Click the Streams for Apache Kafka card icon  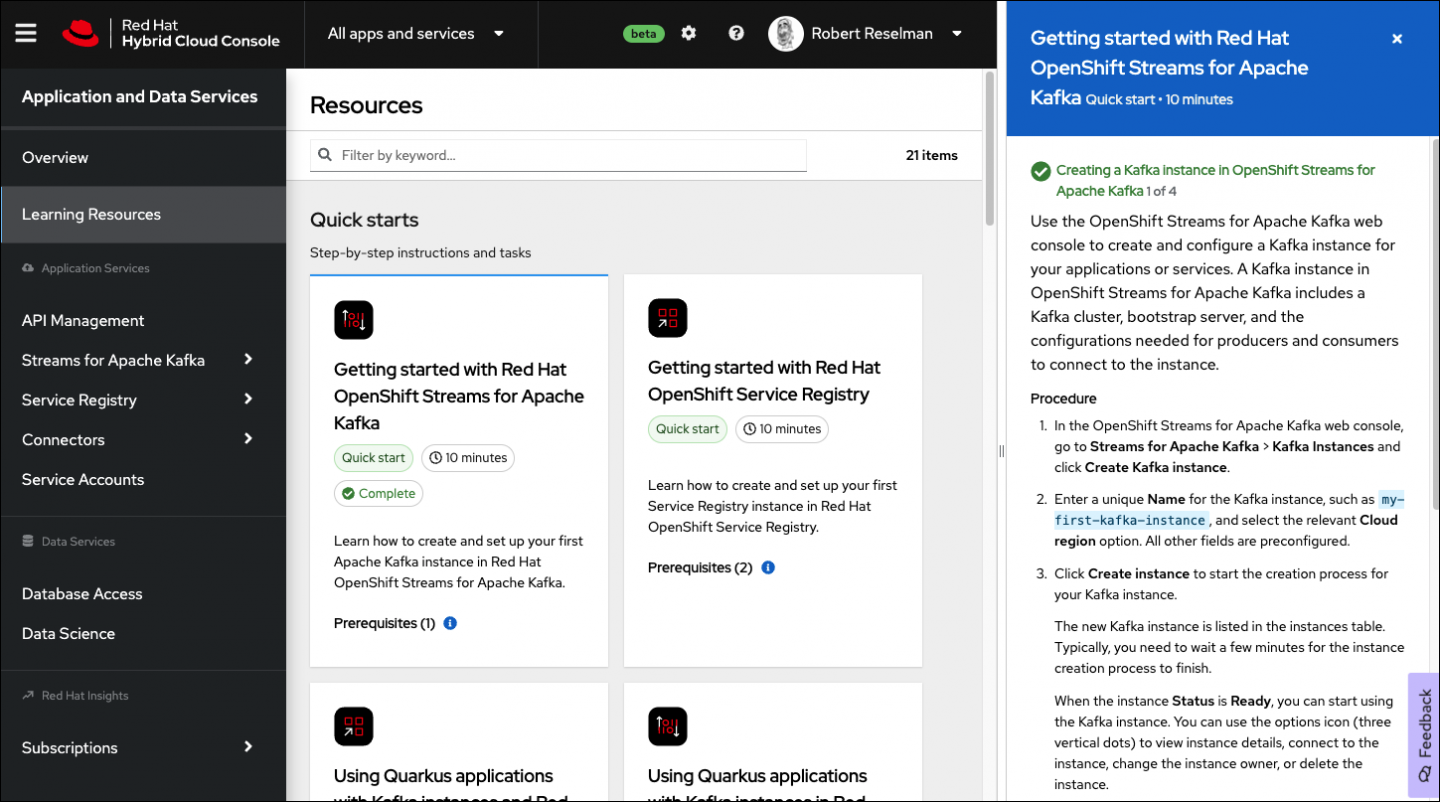click(x=353, y=320)
